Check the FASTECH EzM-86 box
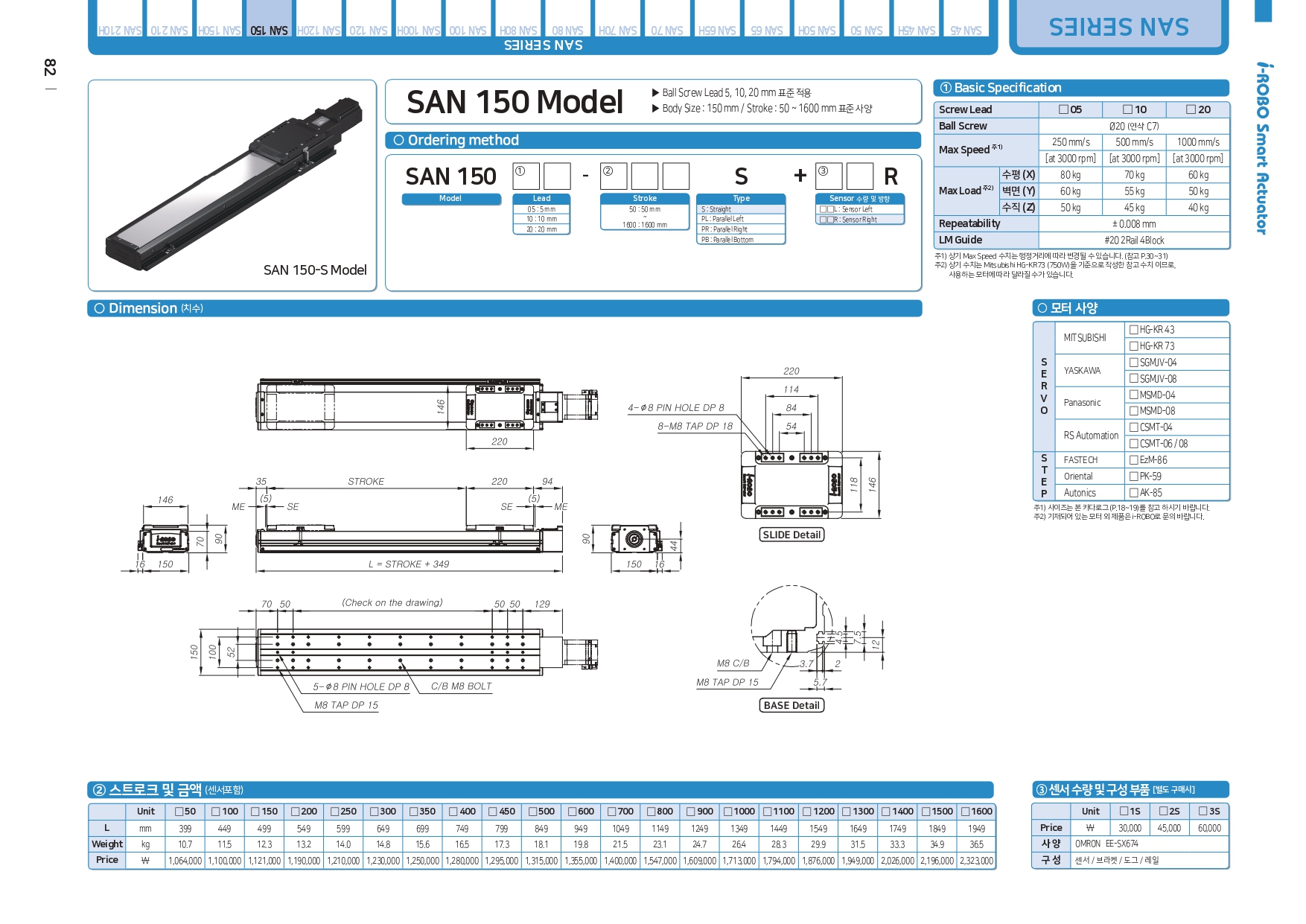 [1134, 459]
